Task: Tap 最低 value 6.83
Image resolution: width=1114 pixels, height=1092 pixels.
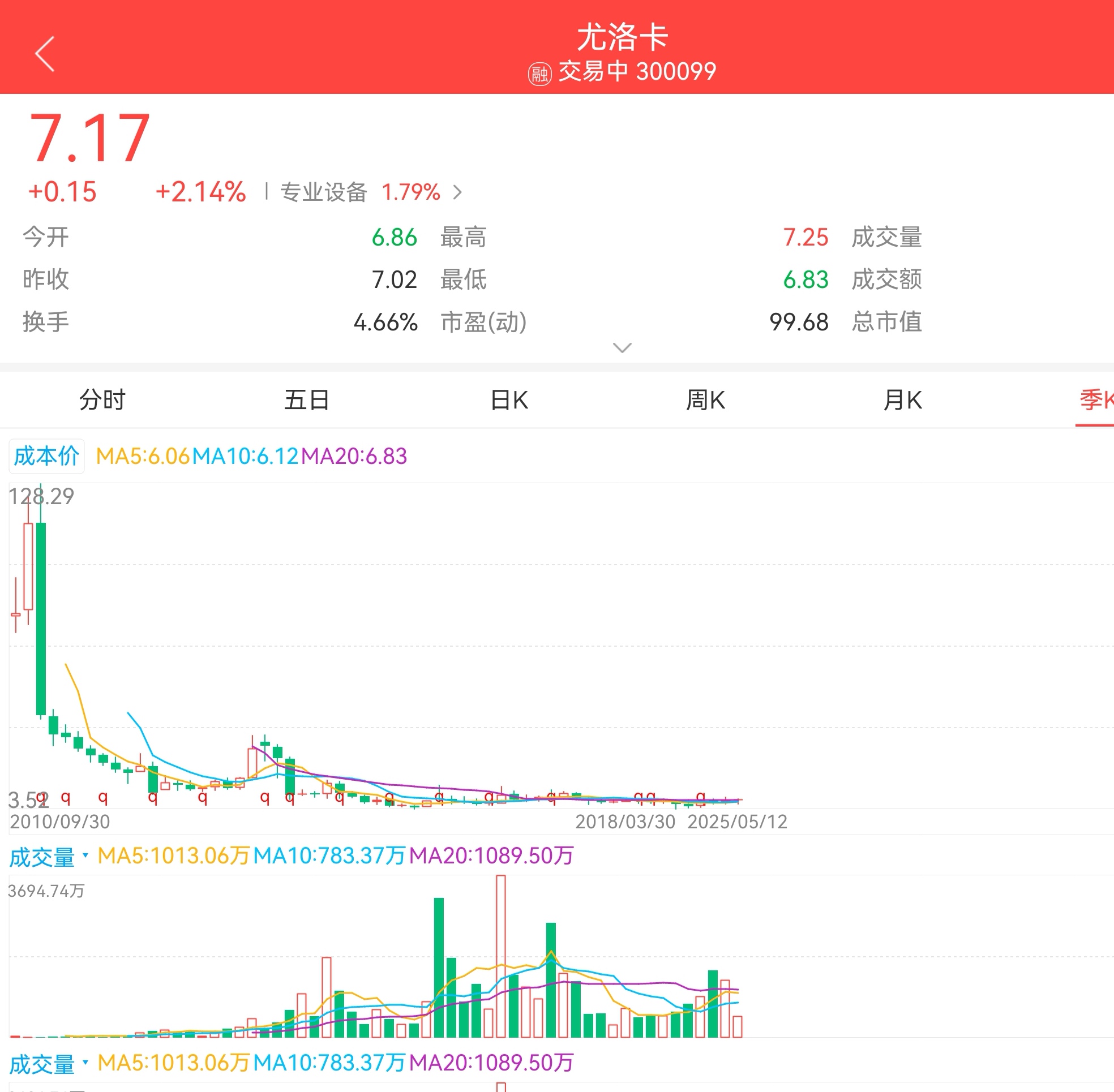Action: pos(806,280)
